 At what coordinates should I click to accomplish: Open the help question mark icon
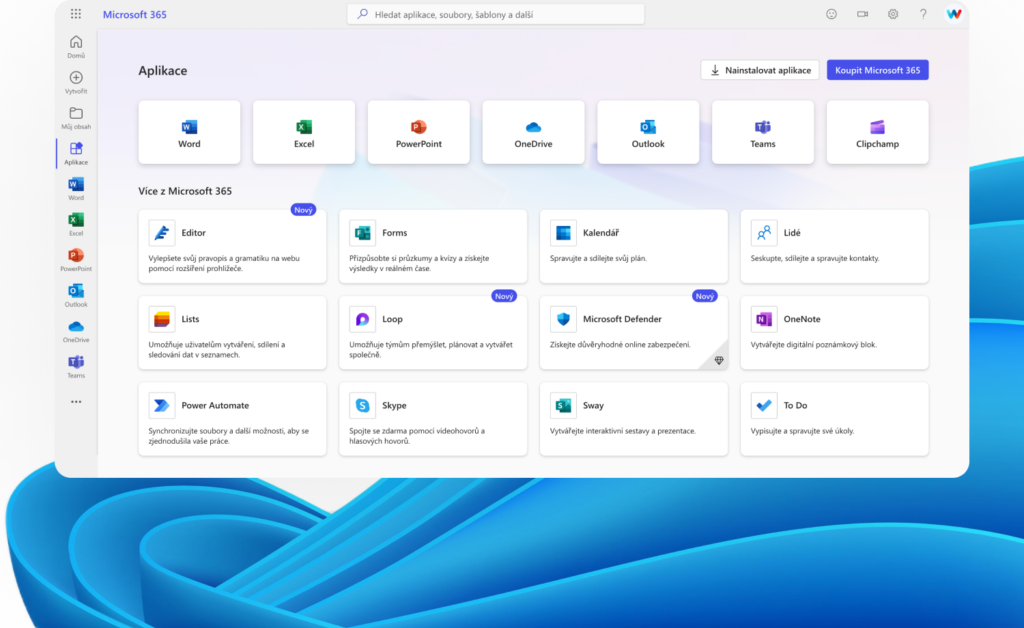coord(923,14)
